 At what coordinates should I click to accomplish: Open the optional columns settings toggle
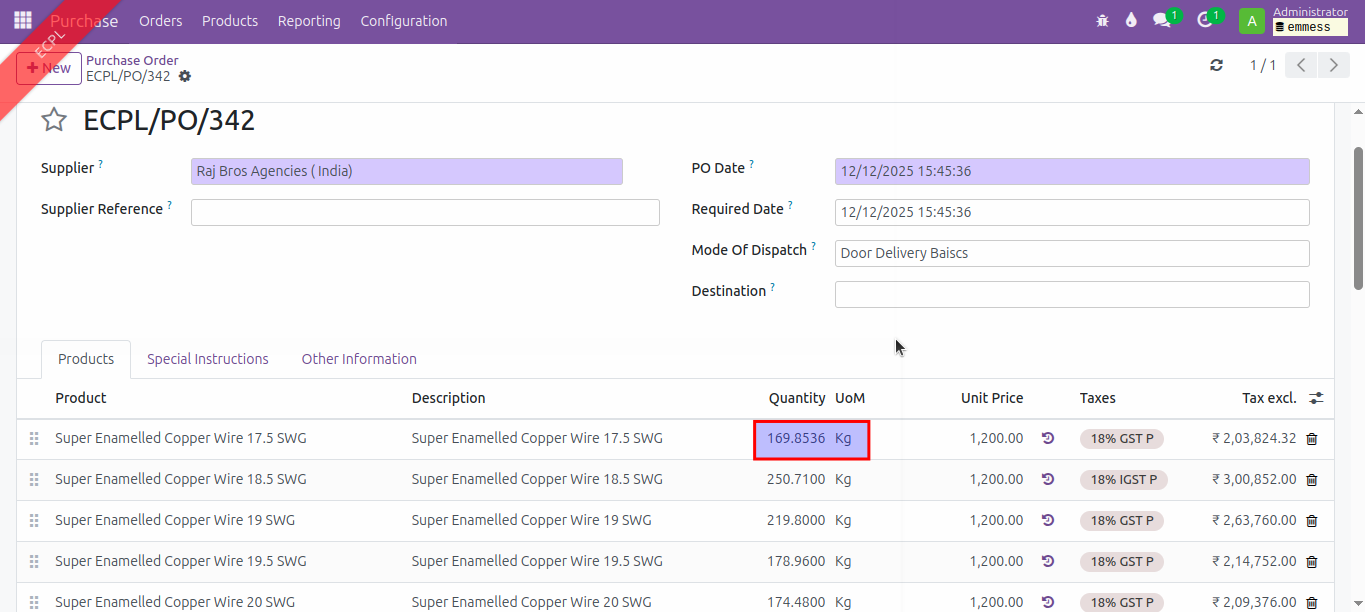[1316, 398]
